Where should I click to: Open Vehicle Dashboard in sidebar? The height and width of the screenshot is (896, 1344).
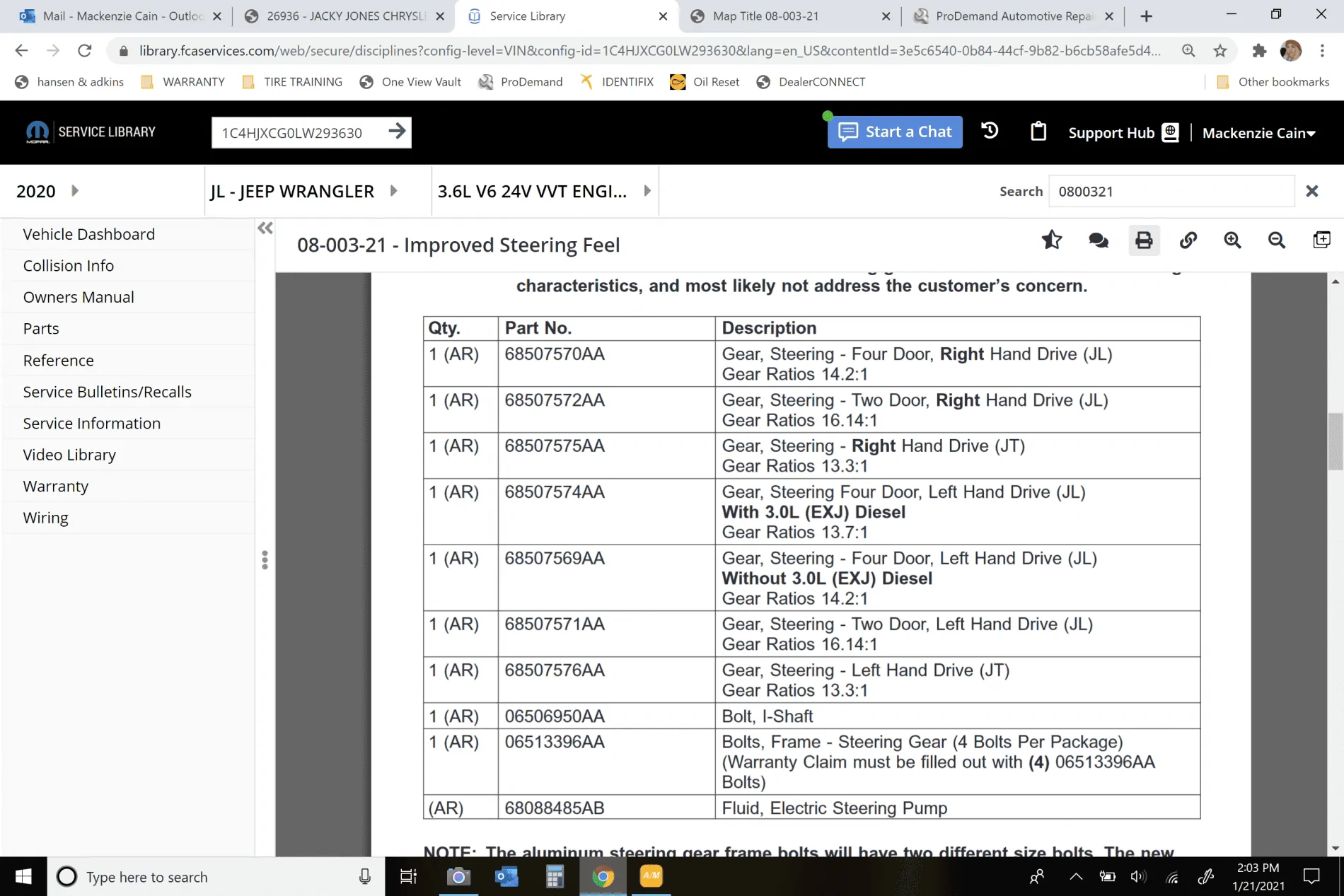tap(89, 234)
